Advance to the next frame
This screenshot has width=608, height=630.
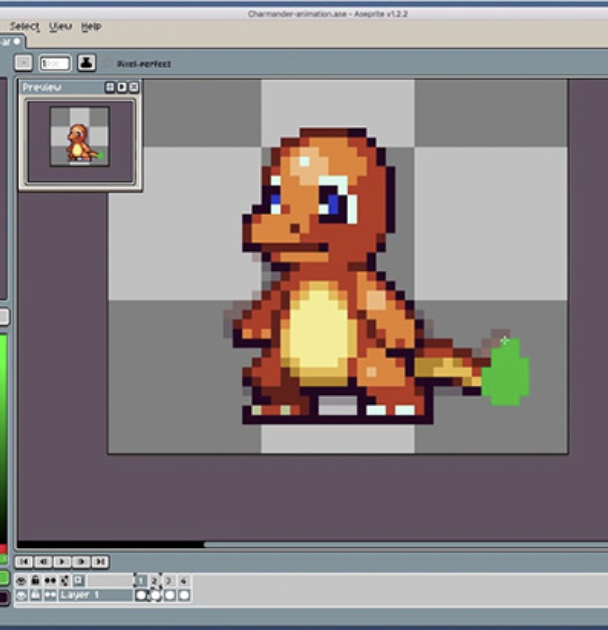coord(81,562)
